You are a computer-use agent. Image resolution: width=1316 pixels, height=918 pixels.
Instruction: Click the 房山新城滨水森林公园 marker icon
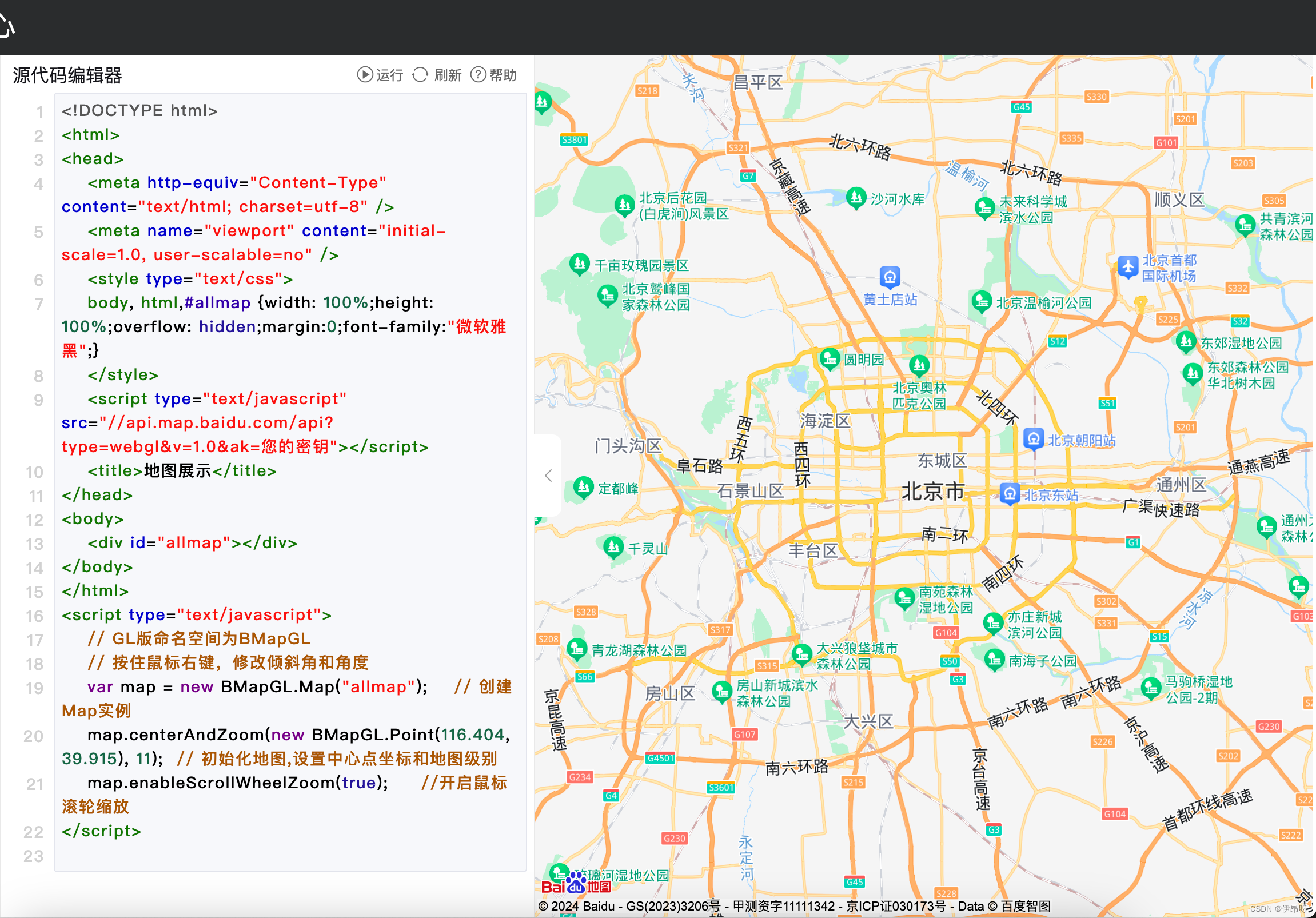(721, 692)
